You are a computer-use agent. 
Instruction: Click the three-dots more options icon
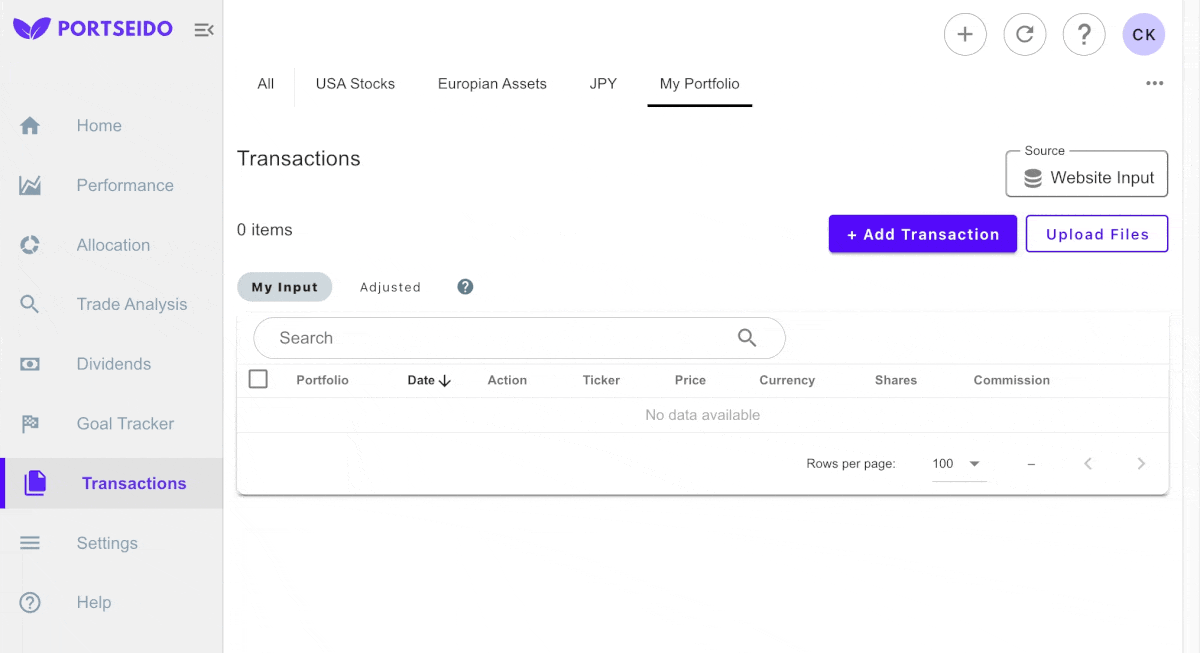tap(1154, 83)
